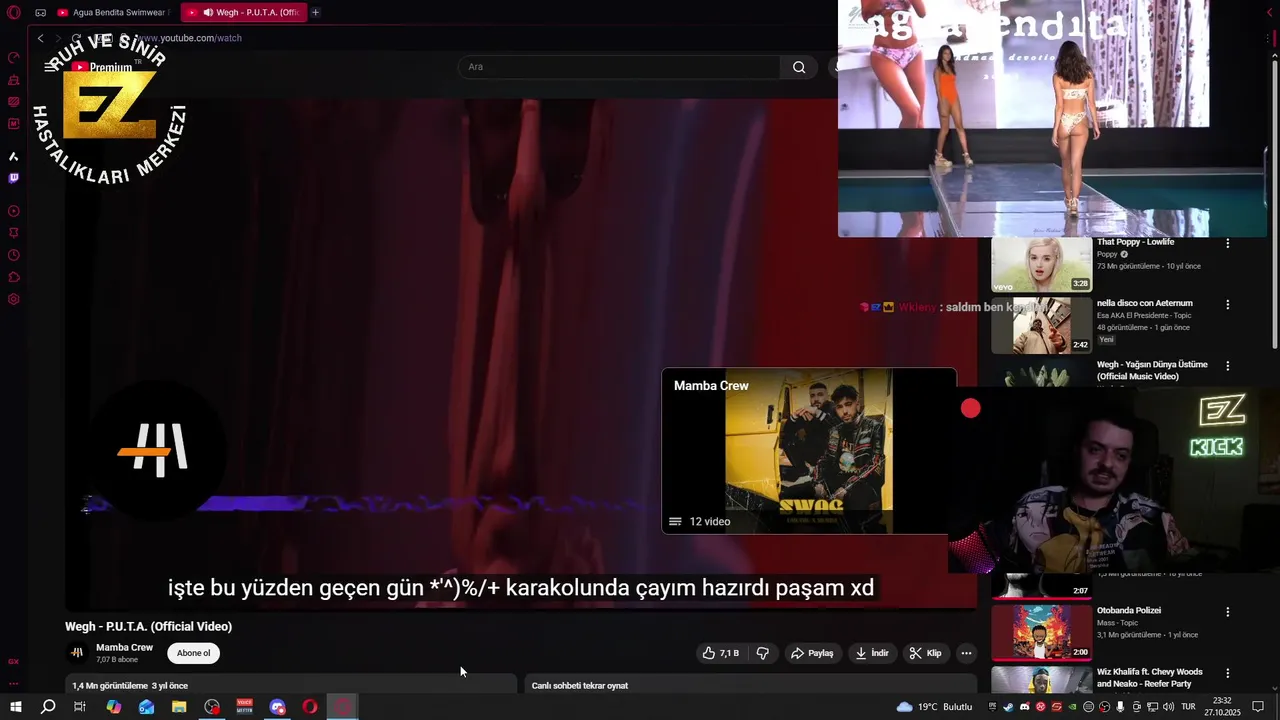Open Voicemeeter from the taskbar
Screen dimensions: 1280x720
(x=245, y=707)
